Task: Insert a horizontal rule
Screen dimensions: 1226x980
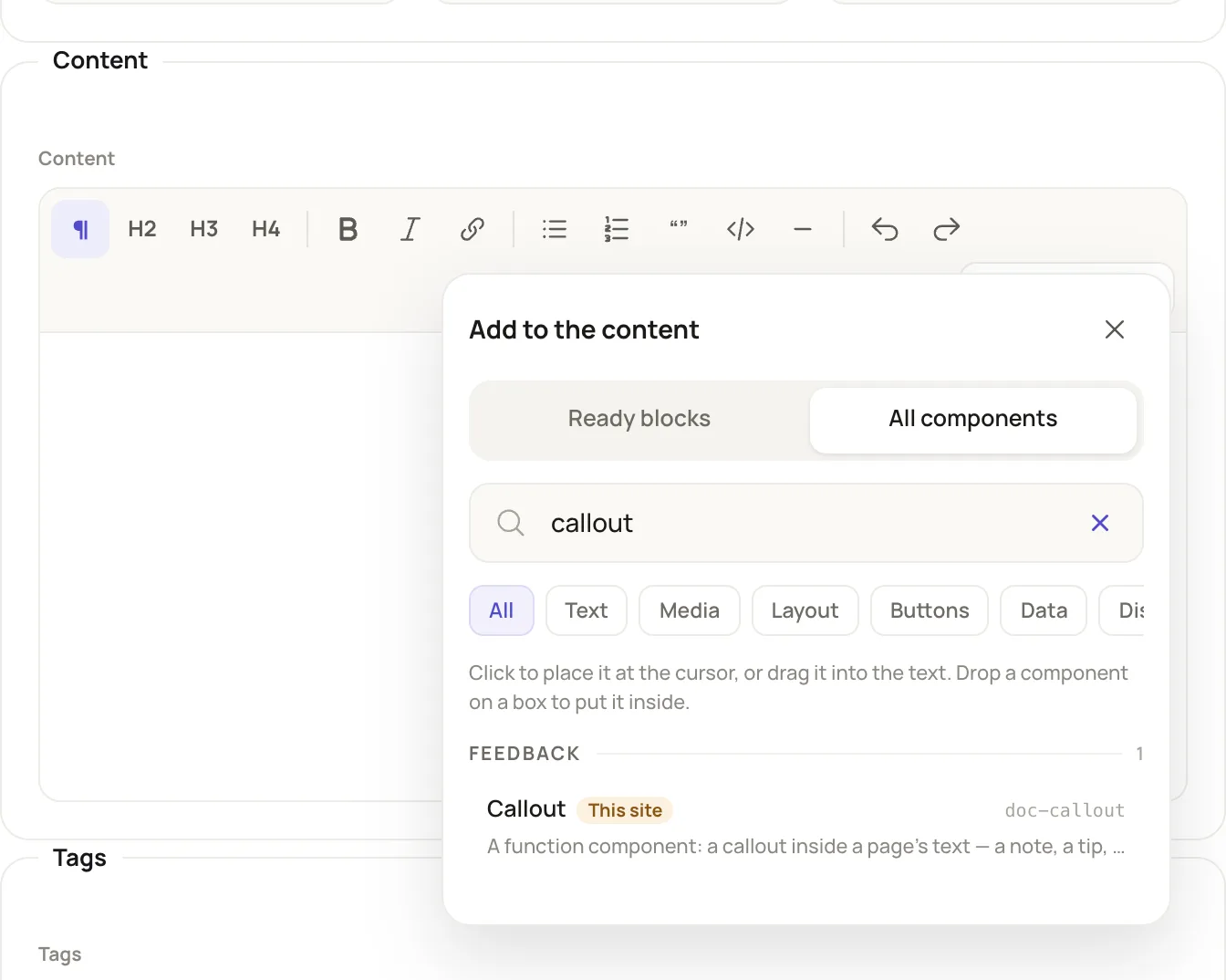Action: (x=803, y=229)
